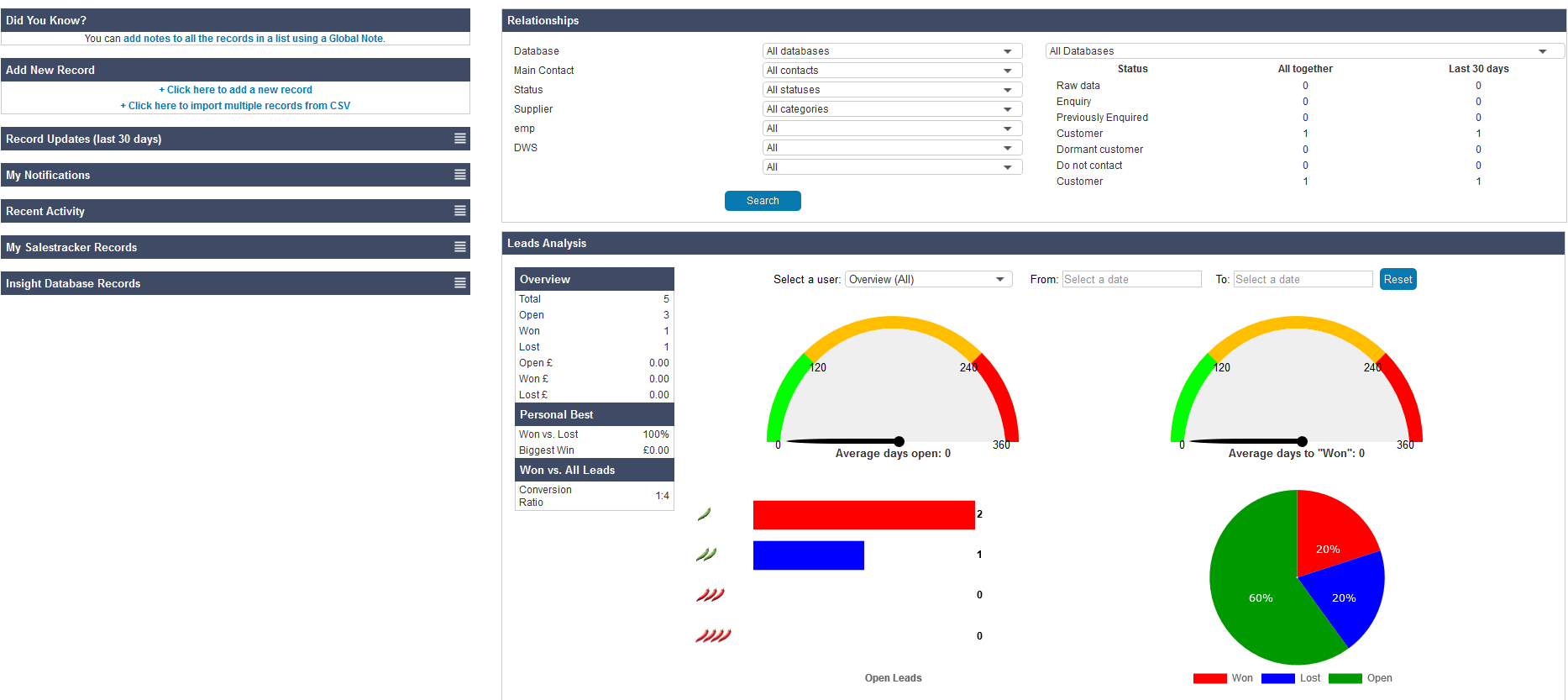Click the Reset button
The height and width of the screenshot is (700, 1568).
coord(1398,280)
